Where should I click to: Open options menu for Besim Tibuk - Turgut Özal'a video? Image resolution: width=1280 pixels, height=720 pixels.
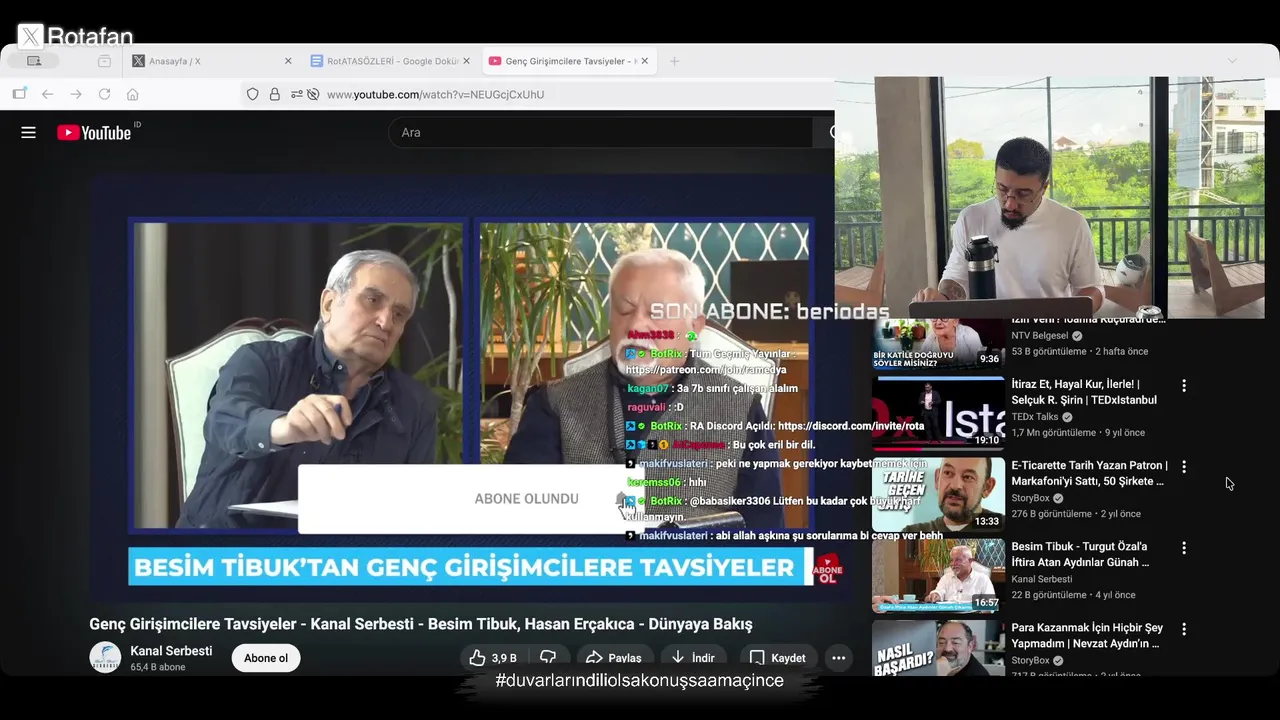[x=1184, y=548]
